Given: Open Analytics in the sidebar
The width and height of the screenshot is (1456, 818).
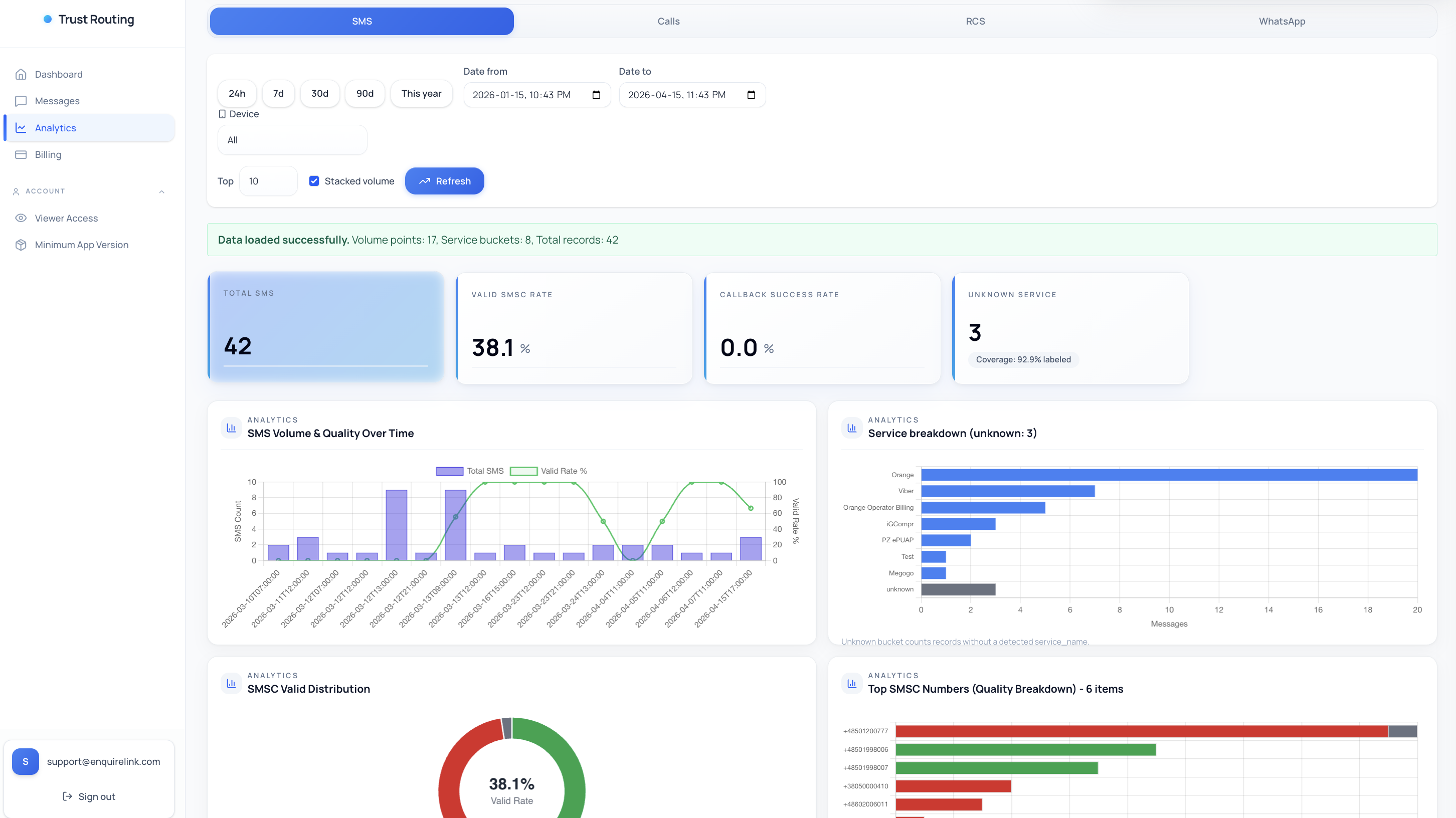Looking at the screenshot, I should pyautogui.click(x=89, y=128).
